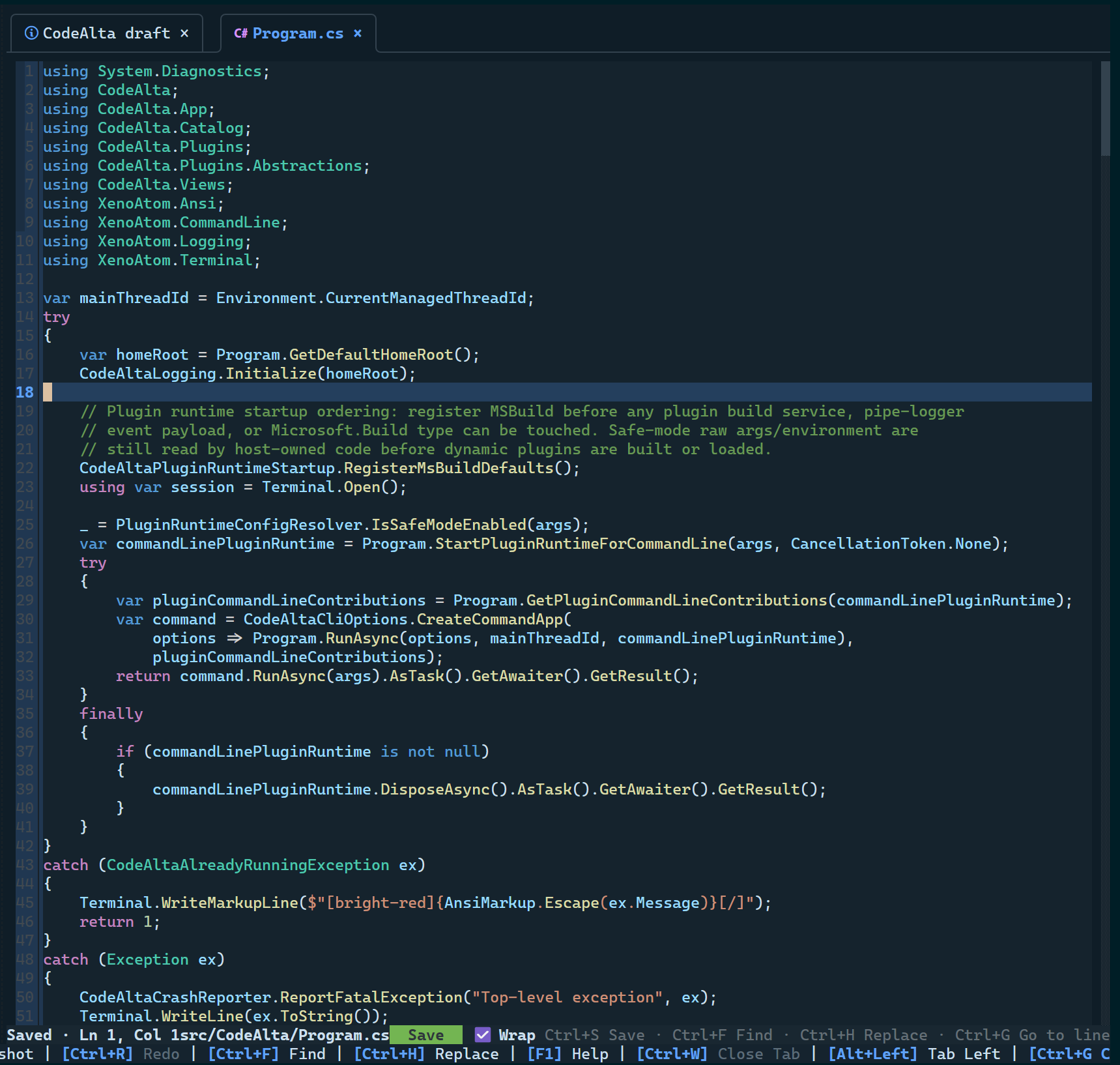Click 'CancellationToken.None' on line 26
Image resolution: width=1120 pixels, height=1065 pixels.
[x=891, y=544]
